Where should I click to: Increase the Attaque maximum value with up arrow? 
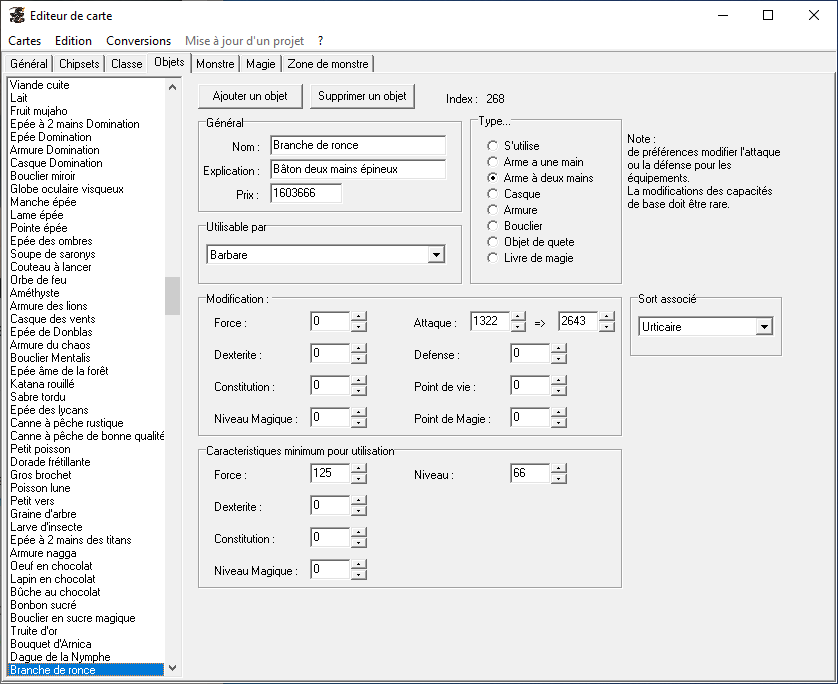[606, 317]
